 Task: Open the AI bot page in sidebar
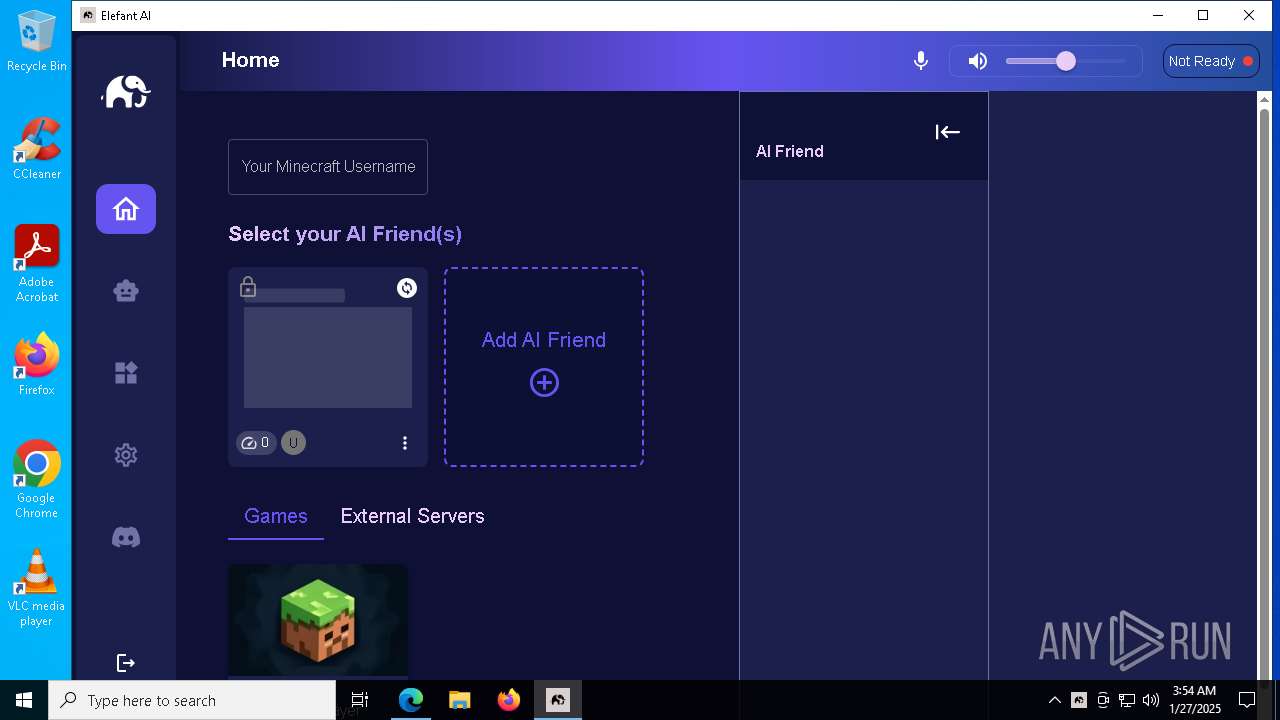tap(126, 291)
